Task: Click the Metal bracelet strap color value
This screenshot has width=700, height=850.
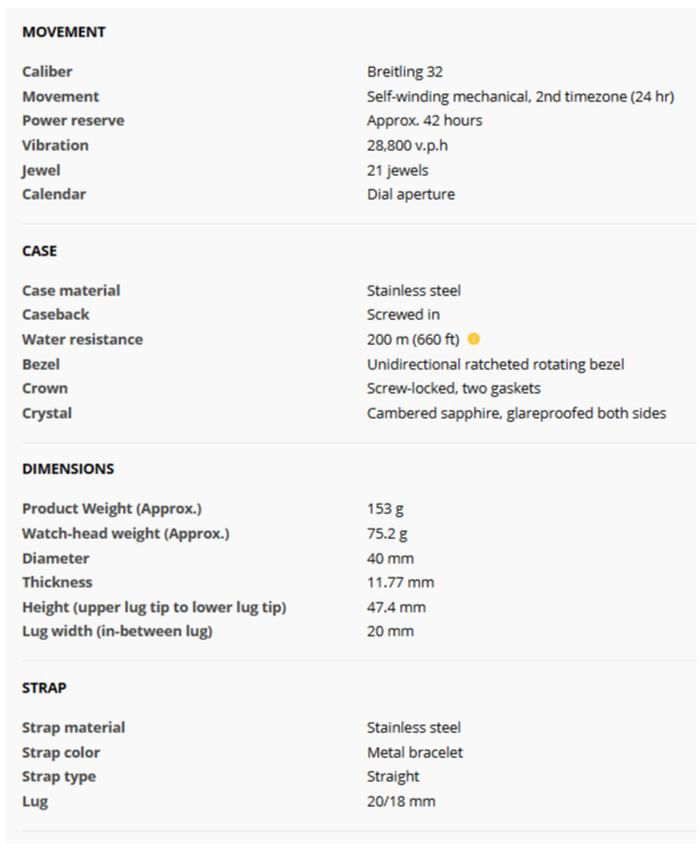Action: (x=415, y=752)
